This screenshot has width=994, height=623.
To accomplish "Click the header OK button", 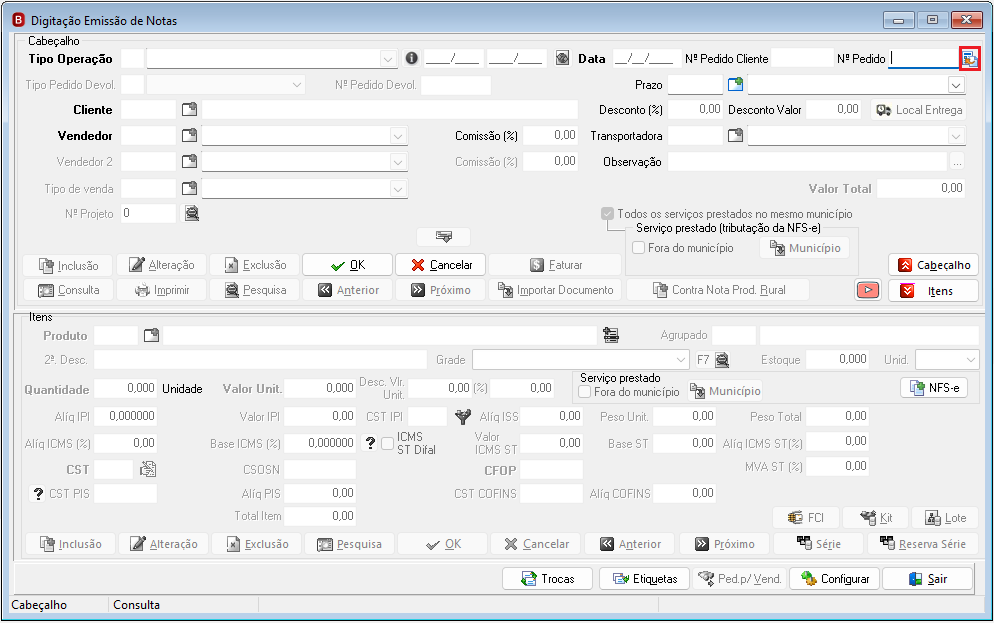I will 348,265.
